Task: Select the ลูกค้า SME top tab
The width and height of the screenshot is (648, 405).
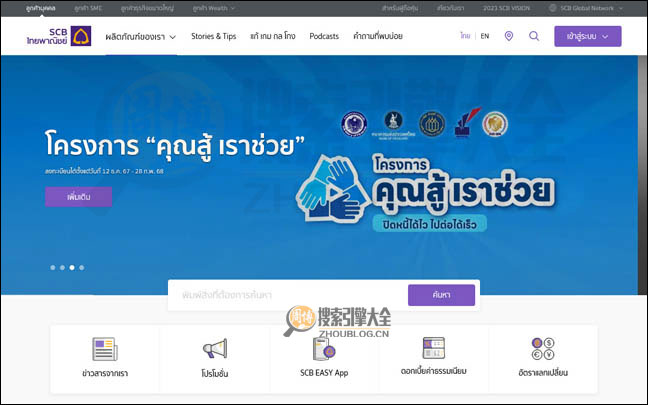Action: [x=88, y=8]
